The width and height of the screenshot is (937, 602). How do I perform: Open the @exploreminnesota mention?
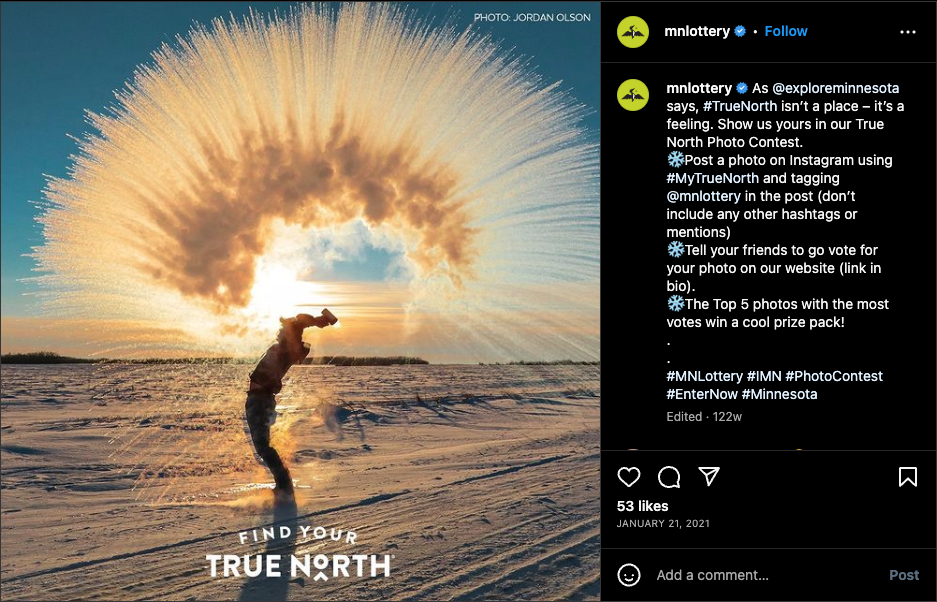(835, 88)
